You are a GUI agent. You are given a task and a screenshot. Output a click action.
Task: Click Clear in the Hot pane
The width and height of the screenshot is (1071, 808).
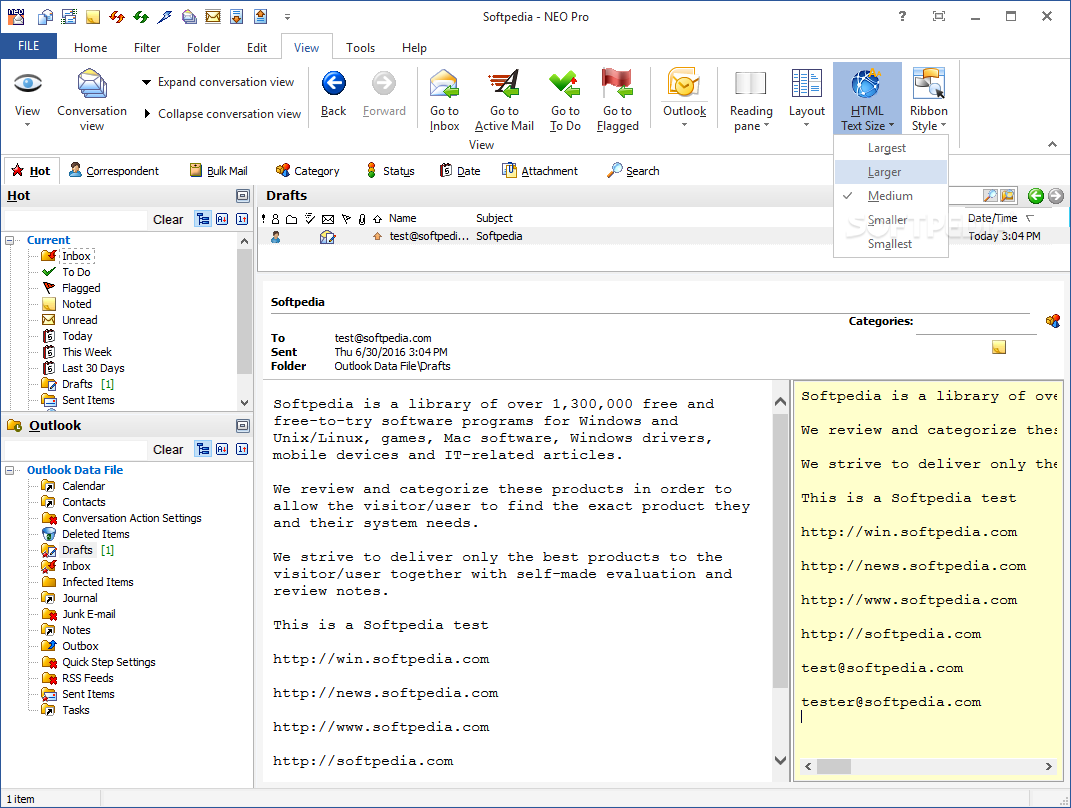(x=168, y=219)
